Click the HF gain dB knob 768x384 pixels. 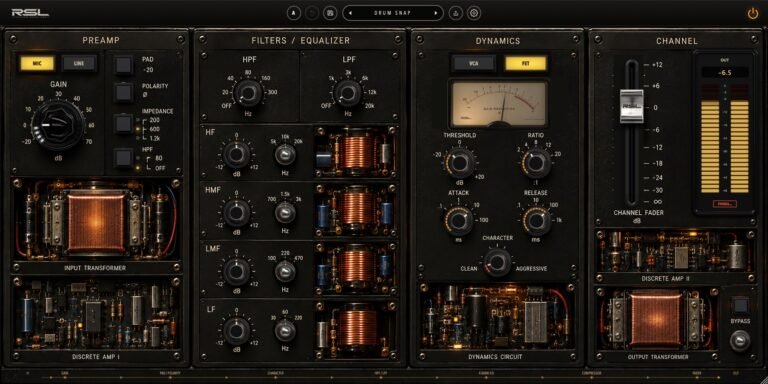[x=237, y=155]
